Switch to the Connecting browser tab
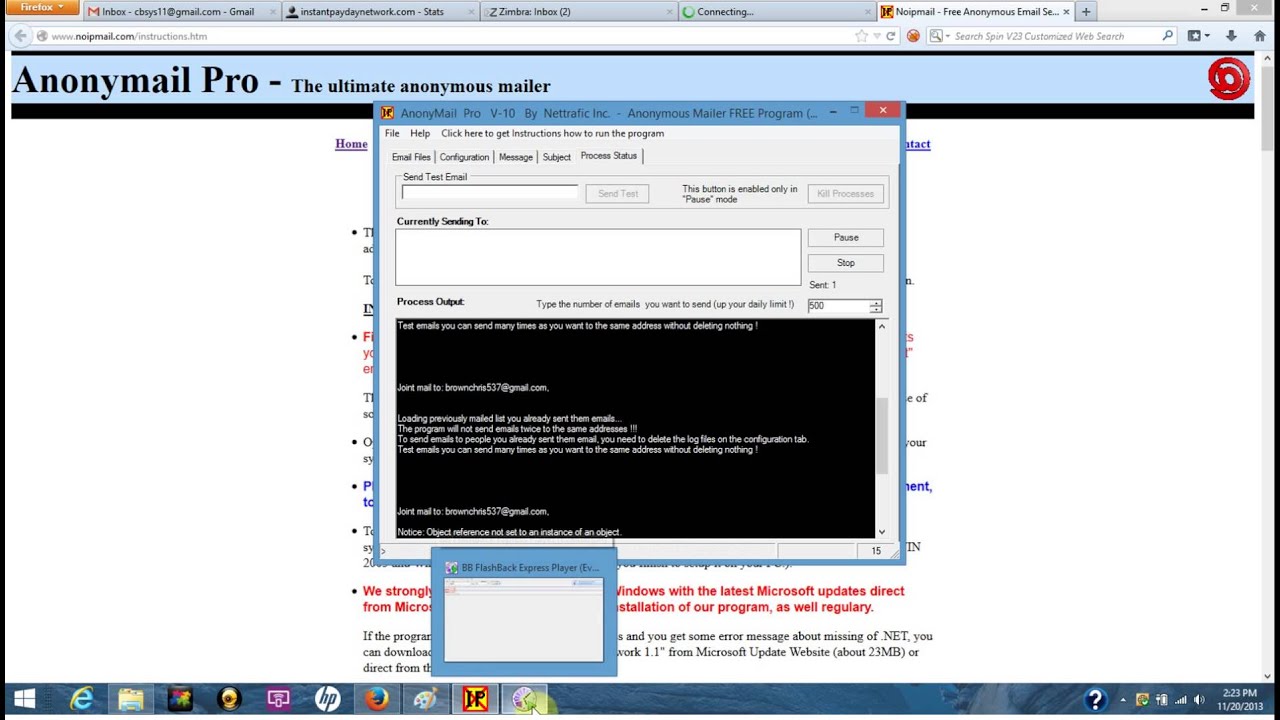Image resolution: width=1280 pixels, height=720 pixels. [775, 12]
